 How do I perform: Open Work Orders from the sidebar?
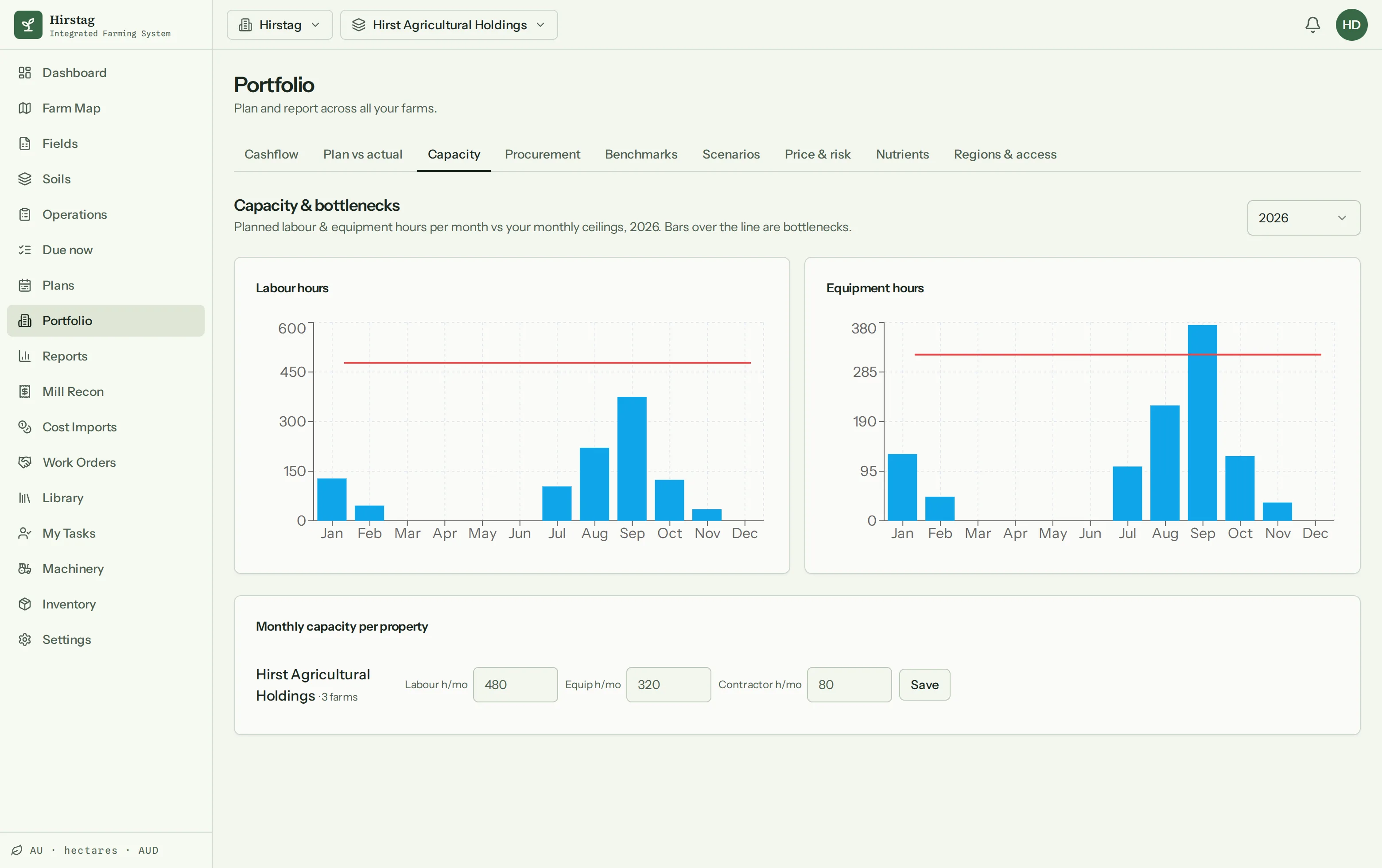click(x=105, y=462)
